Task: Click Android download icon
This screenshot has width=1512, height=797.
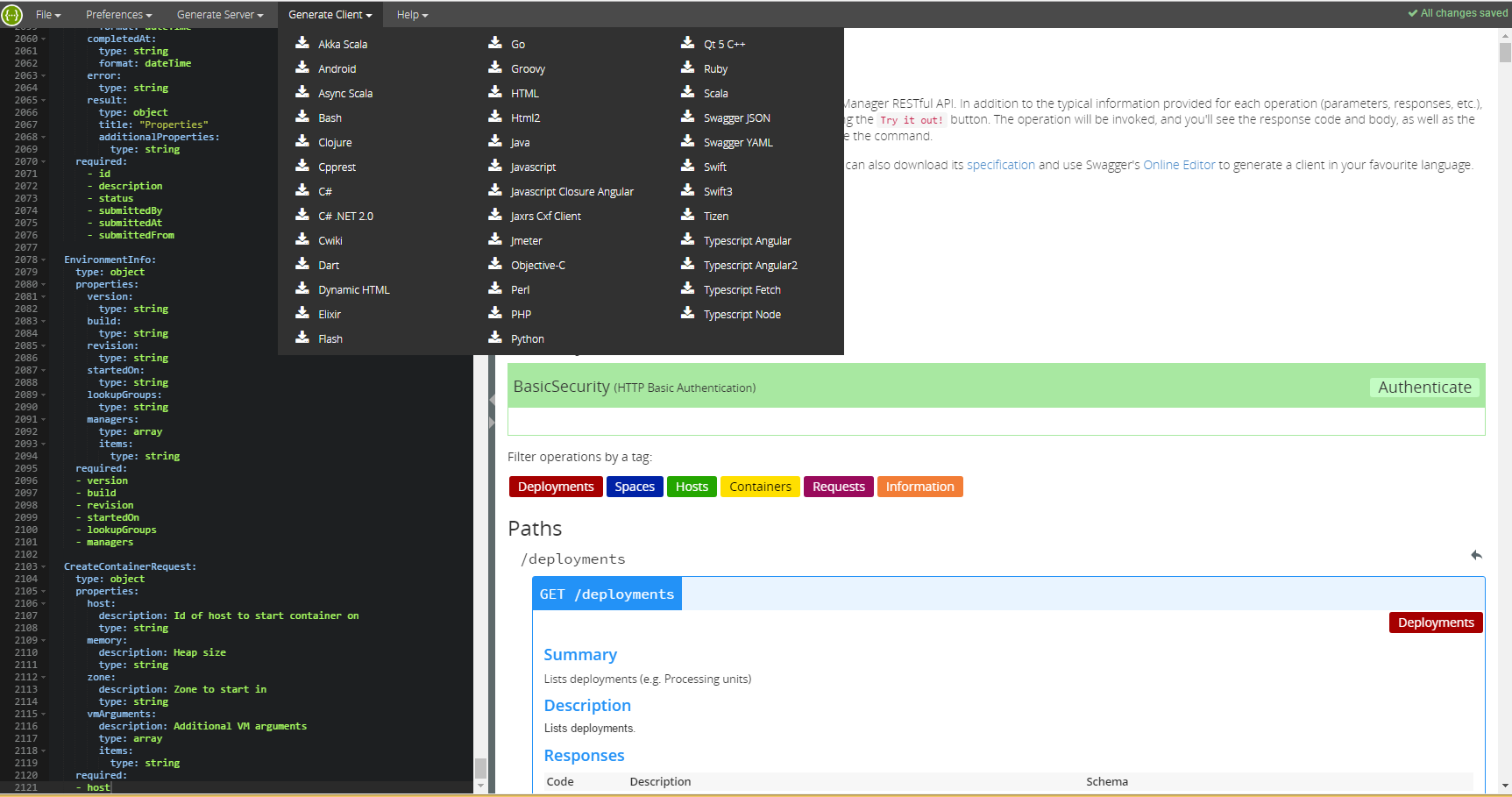Action: point(302,68)
